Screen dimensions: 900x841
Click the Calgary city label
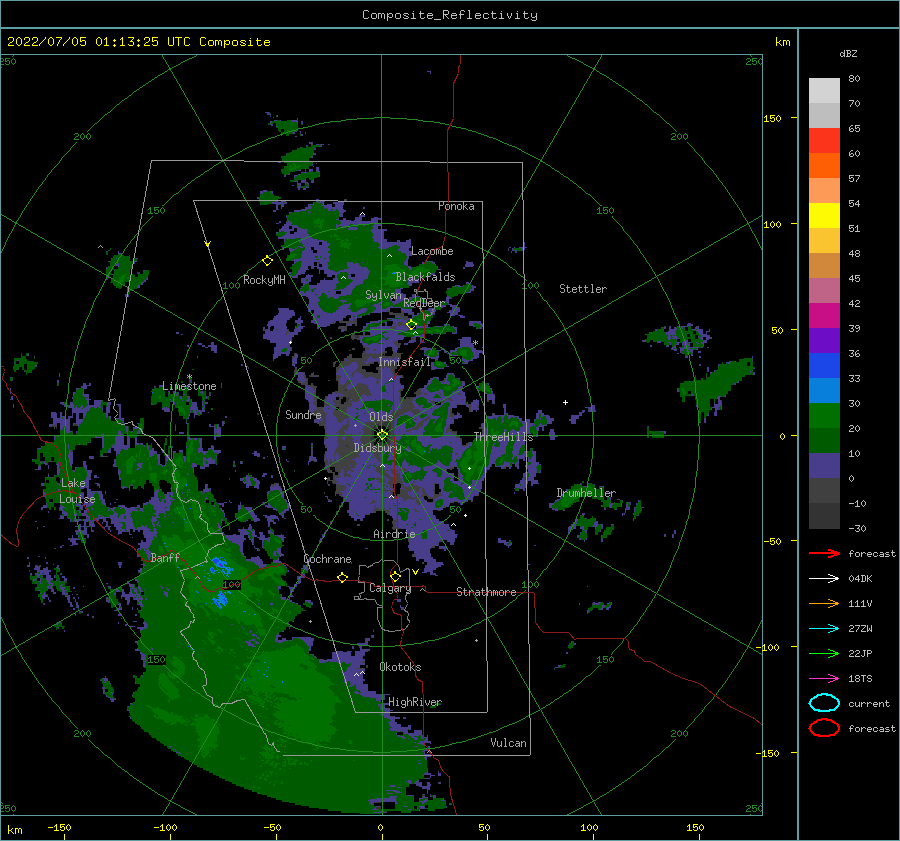coord(390,588)
